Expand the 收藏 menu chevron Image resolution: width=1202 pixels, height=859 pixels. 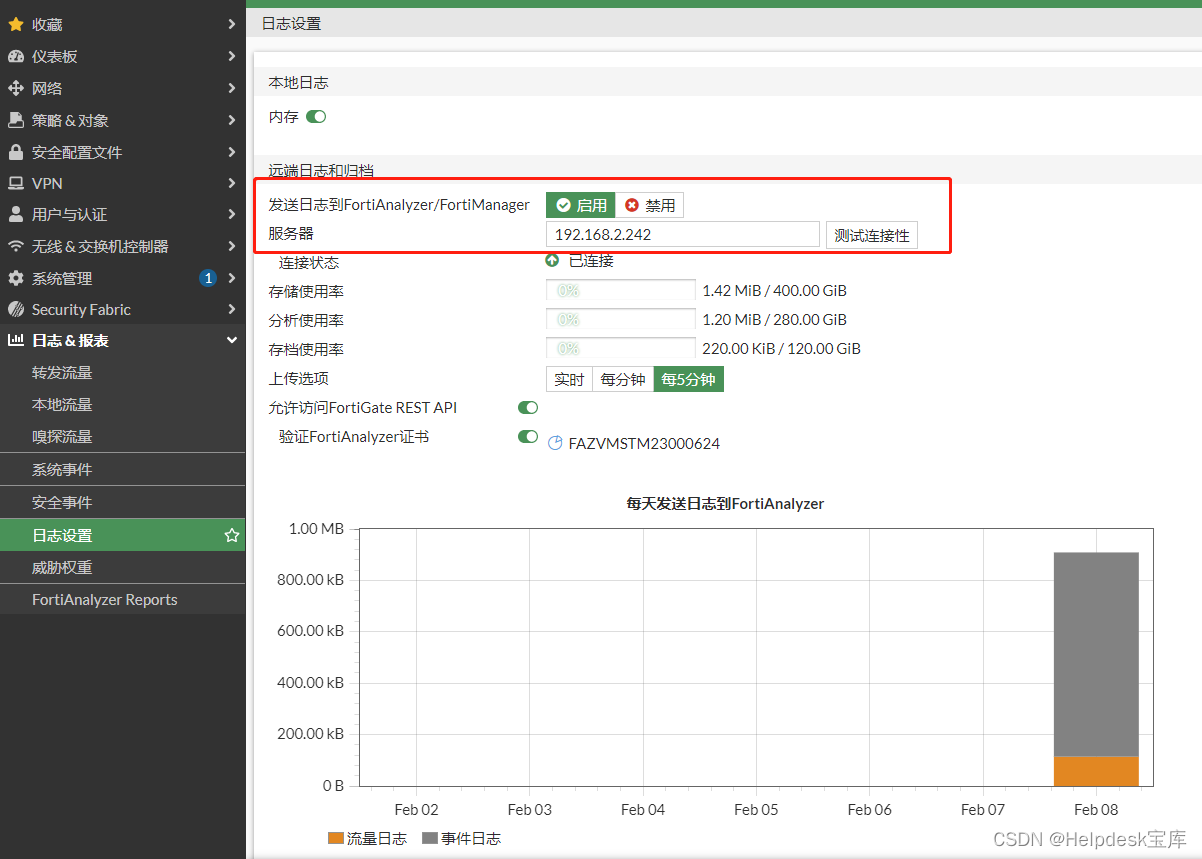pos(232,24)
